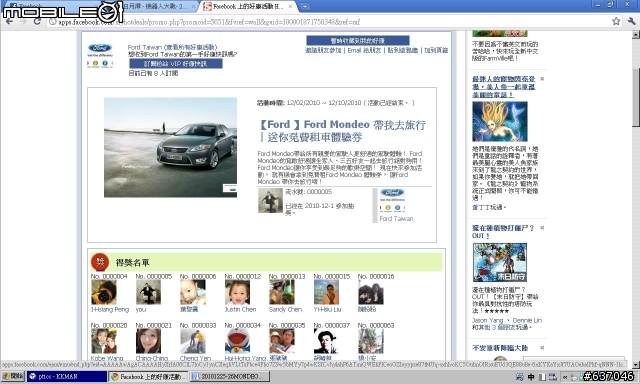Screen dimensions: 640x384
Task: Click the Email 給朋友 link
Action: pyautogui.click(x=364, y=50)
